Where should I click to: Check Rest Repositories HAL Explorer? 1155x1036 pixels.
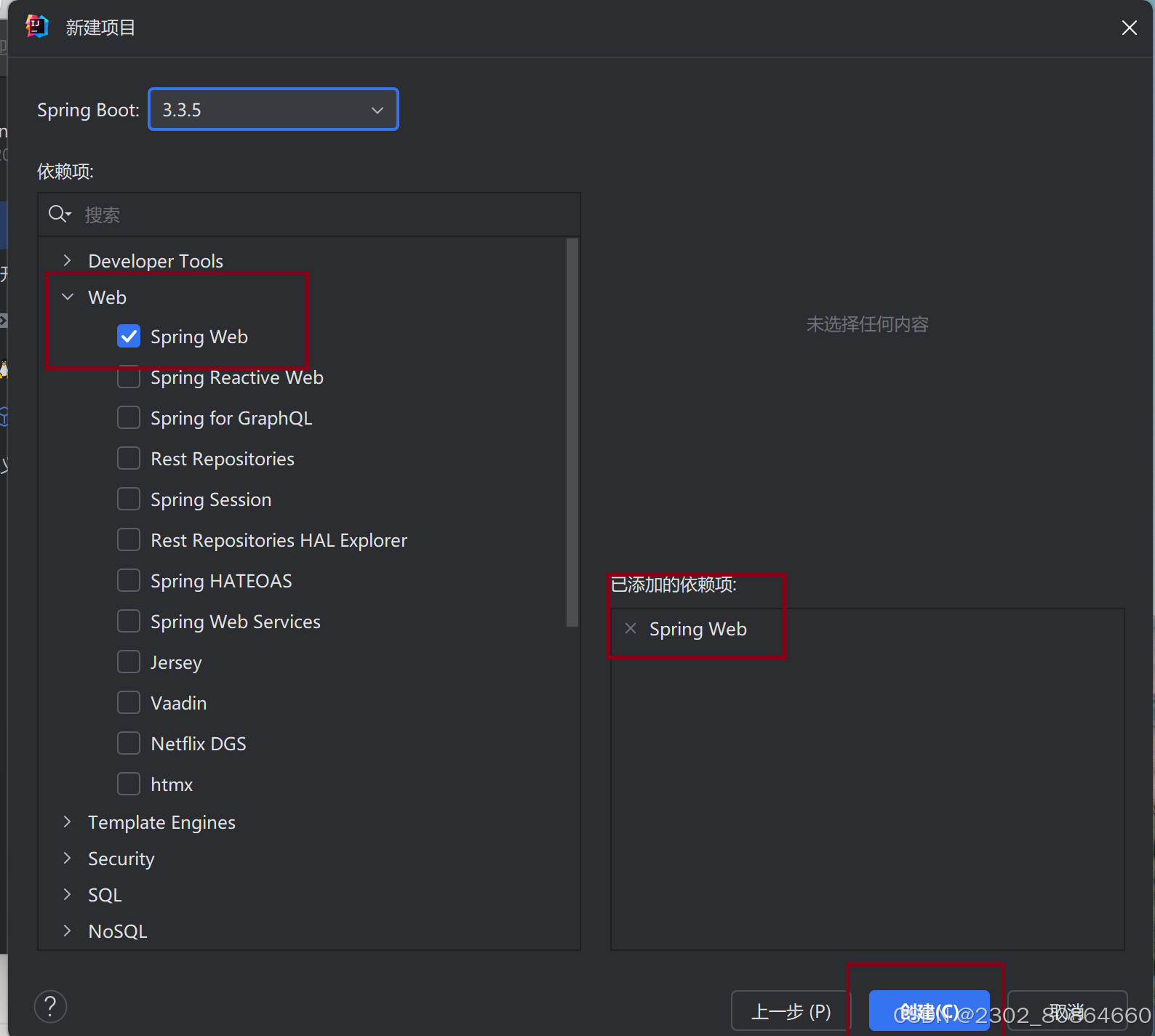click(129, 539)
